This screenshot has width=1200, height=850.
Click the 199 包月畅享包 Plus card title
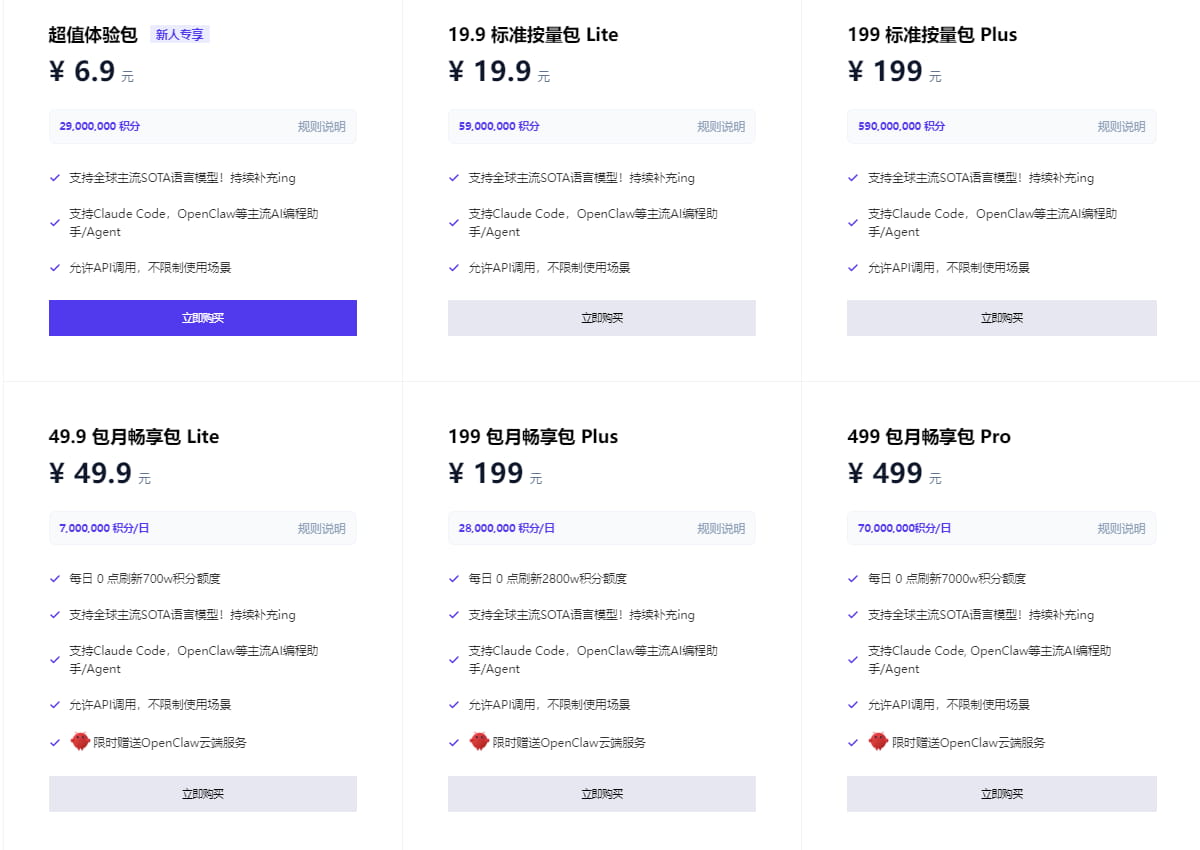tap(531, 436)
